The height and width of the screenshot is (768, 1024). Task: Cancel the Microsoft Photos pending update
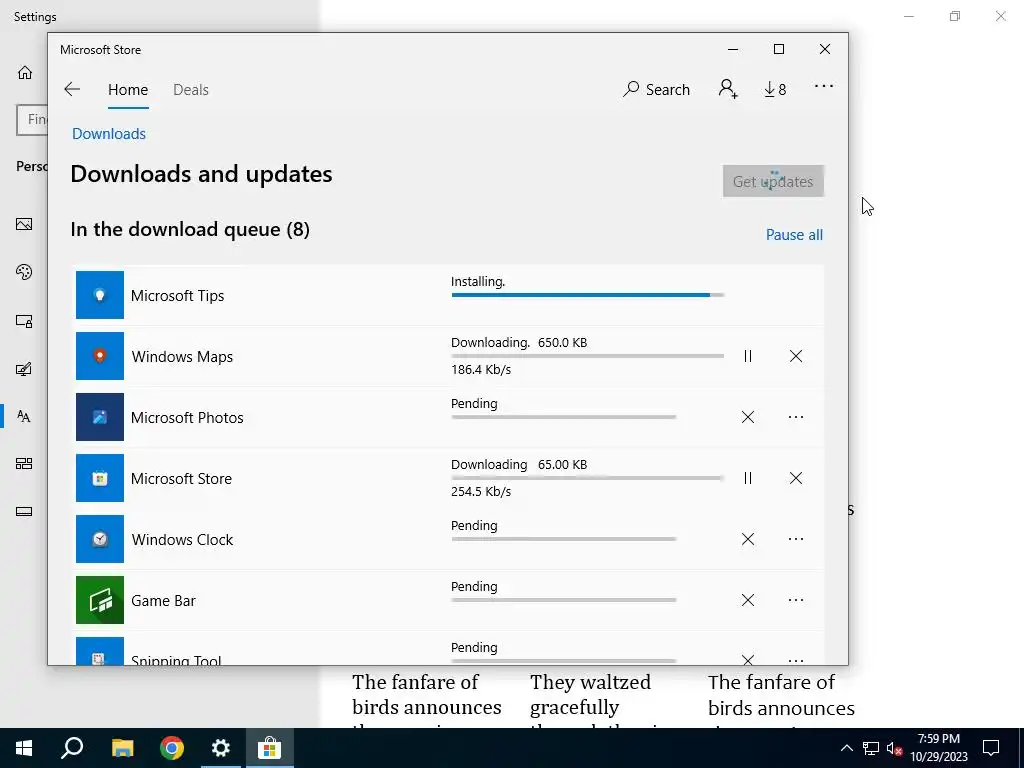tap(748, 417)
